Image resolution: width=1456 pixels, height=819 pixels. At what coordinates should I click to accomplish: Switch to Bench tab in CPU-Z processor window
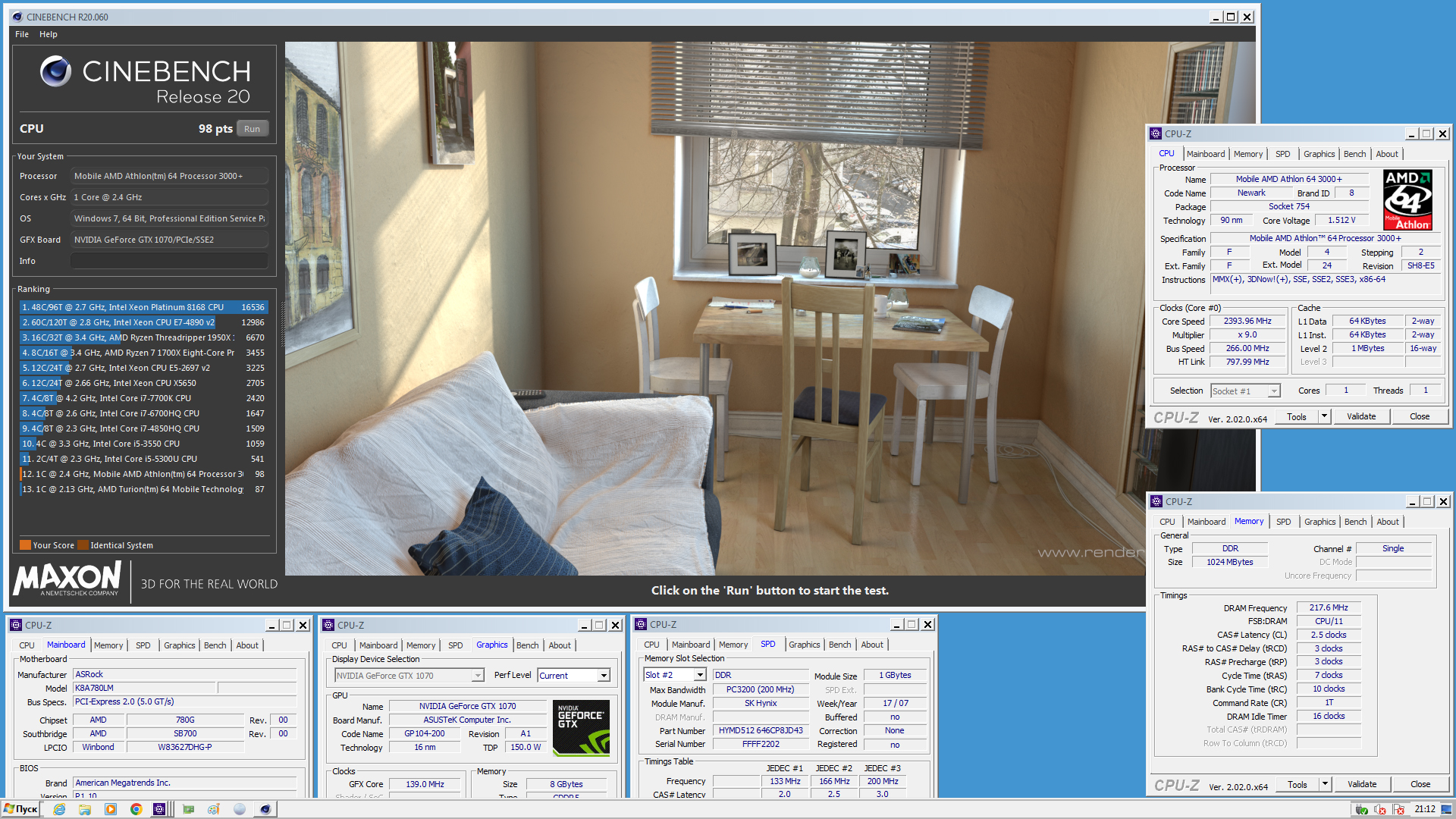tap(1354, 154)
